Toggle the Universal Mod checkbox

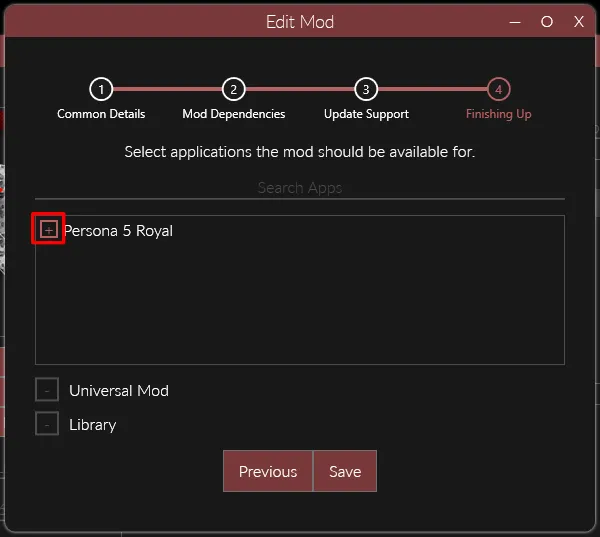tap(47, 390)
